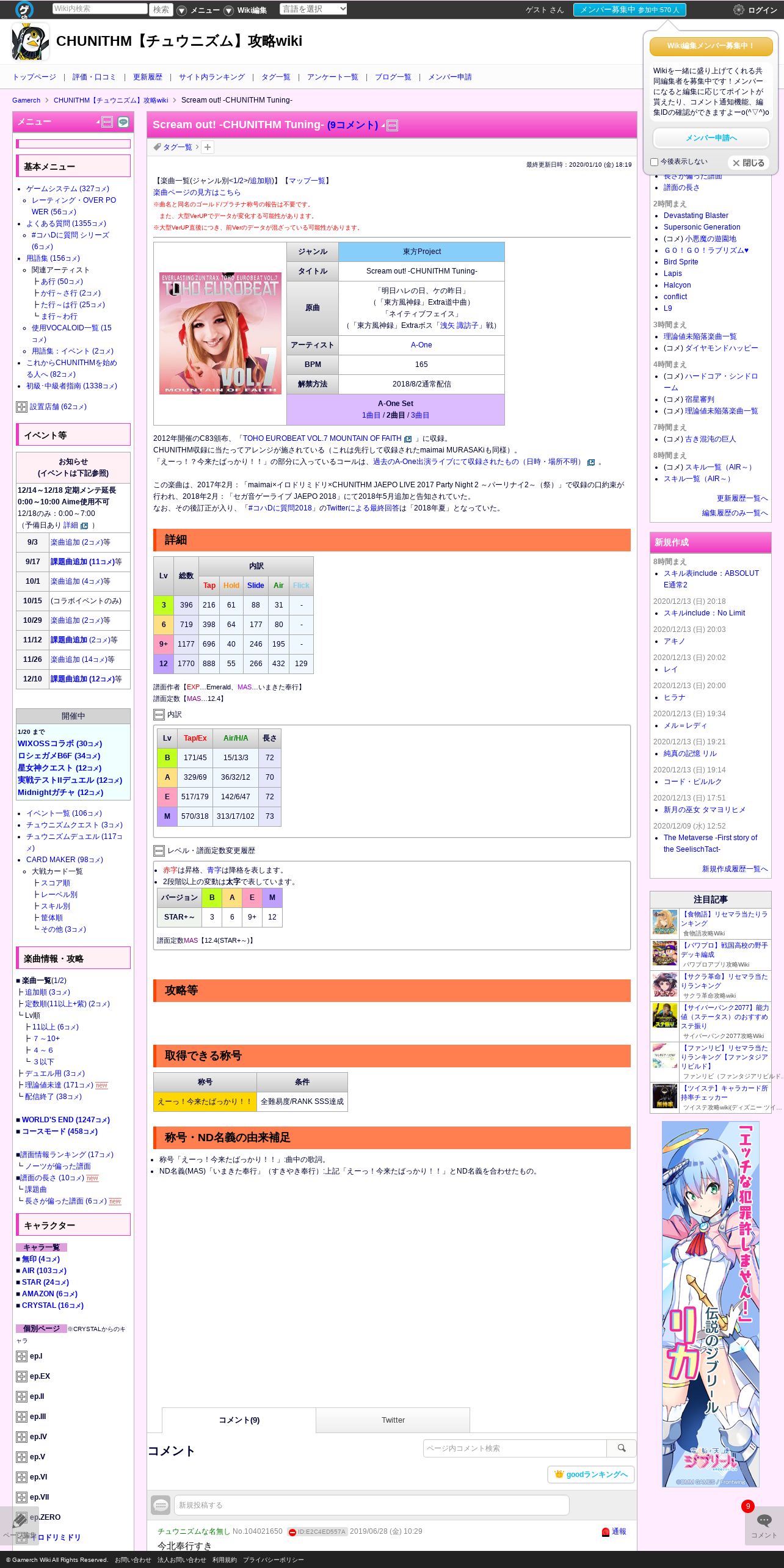Collapse the メニュー panel with its minus icon

[x=107, y=122]
